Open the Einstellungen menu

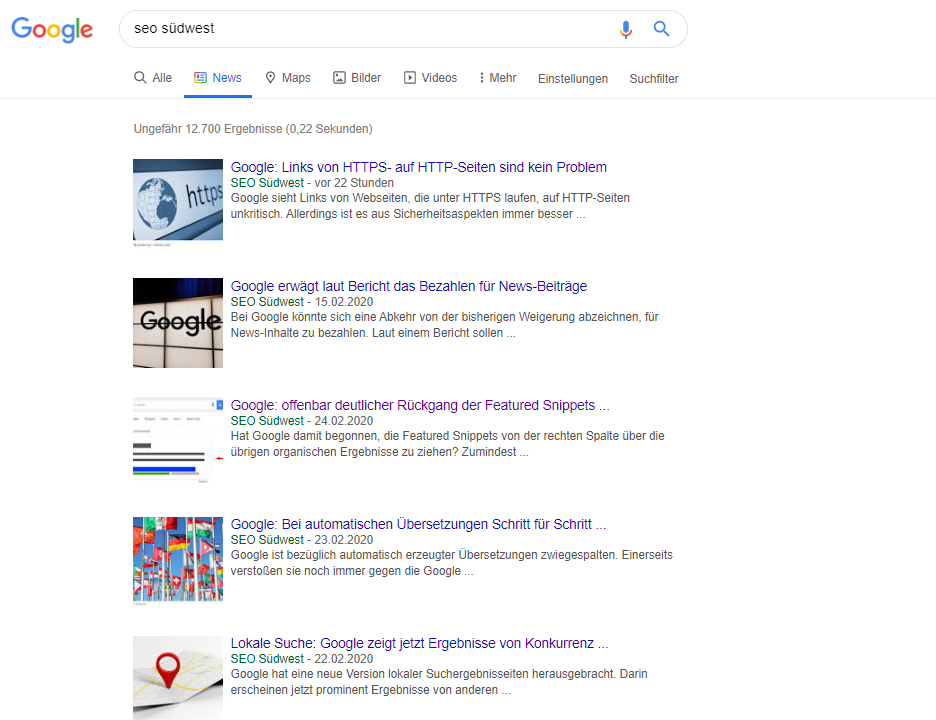(573, 78)
